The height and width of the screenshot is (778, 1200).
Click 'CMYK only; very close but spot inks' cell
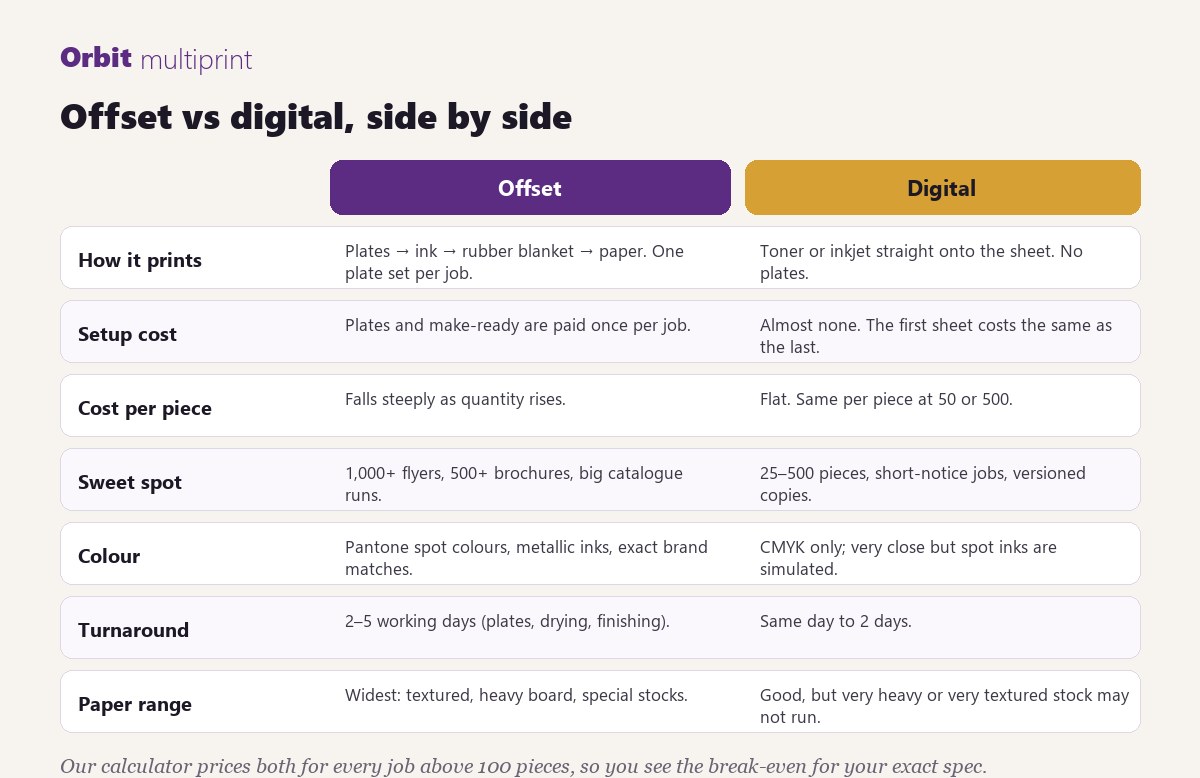(908, 557)
